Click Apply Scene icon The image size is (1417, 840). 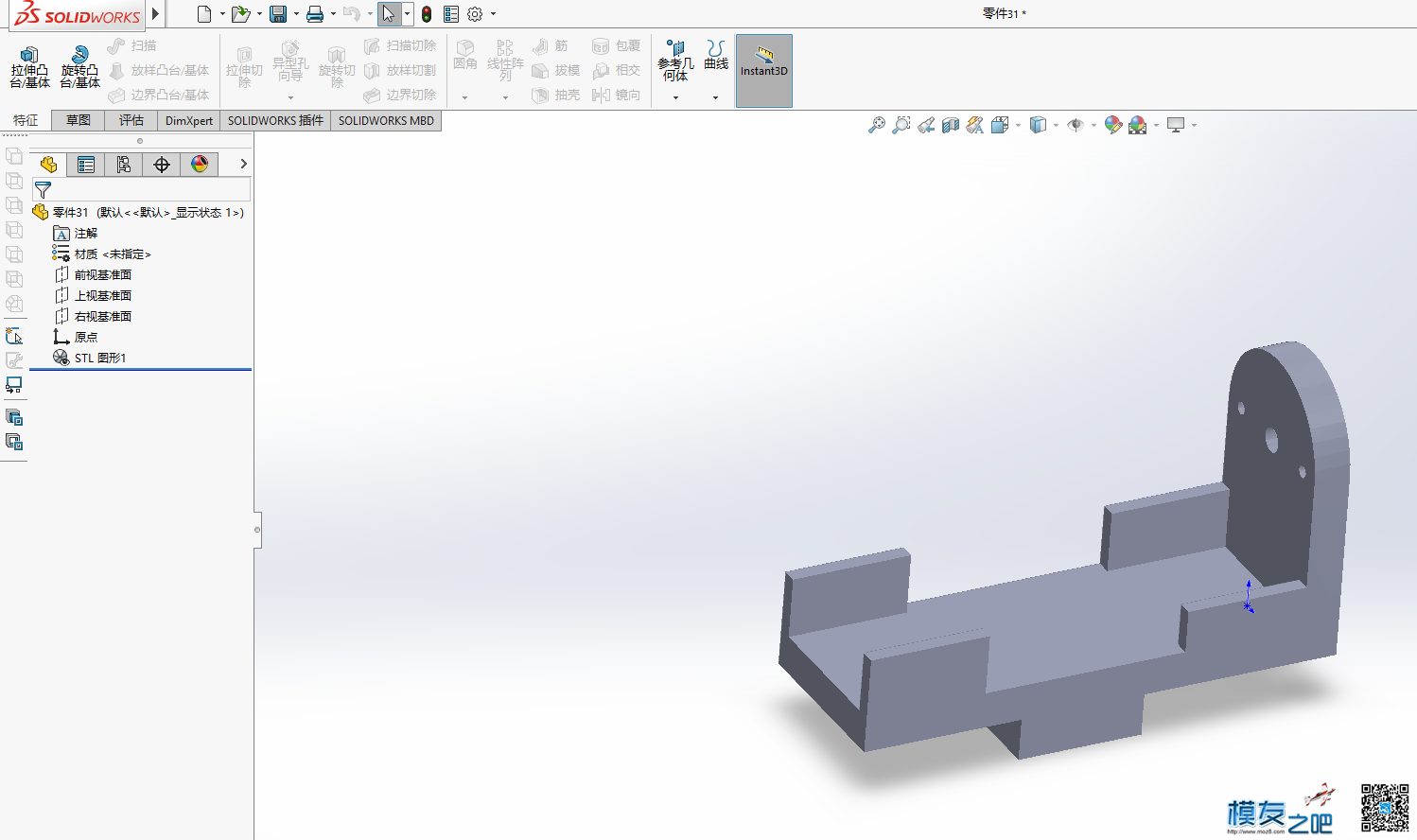tap(1138, 125)
